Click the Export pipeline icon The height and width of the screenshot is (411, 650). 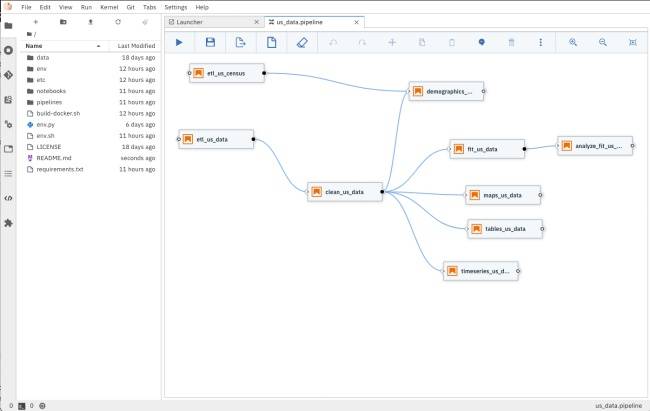coord(240,42)
